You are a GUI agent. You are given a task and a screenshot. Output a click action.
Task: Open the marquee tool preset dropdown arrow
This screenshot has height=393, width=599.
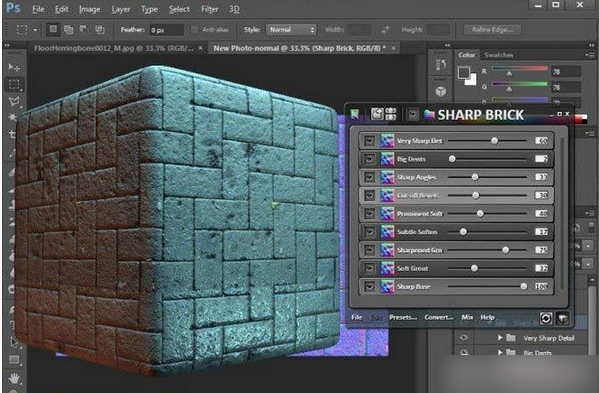click(x=35, y=30)
